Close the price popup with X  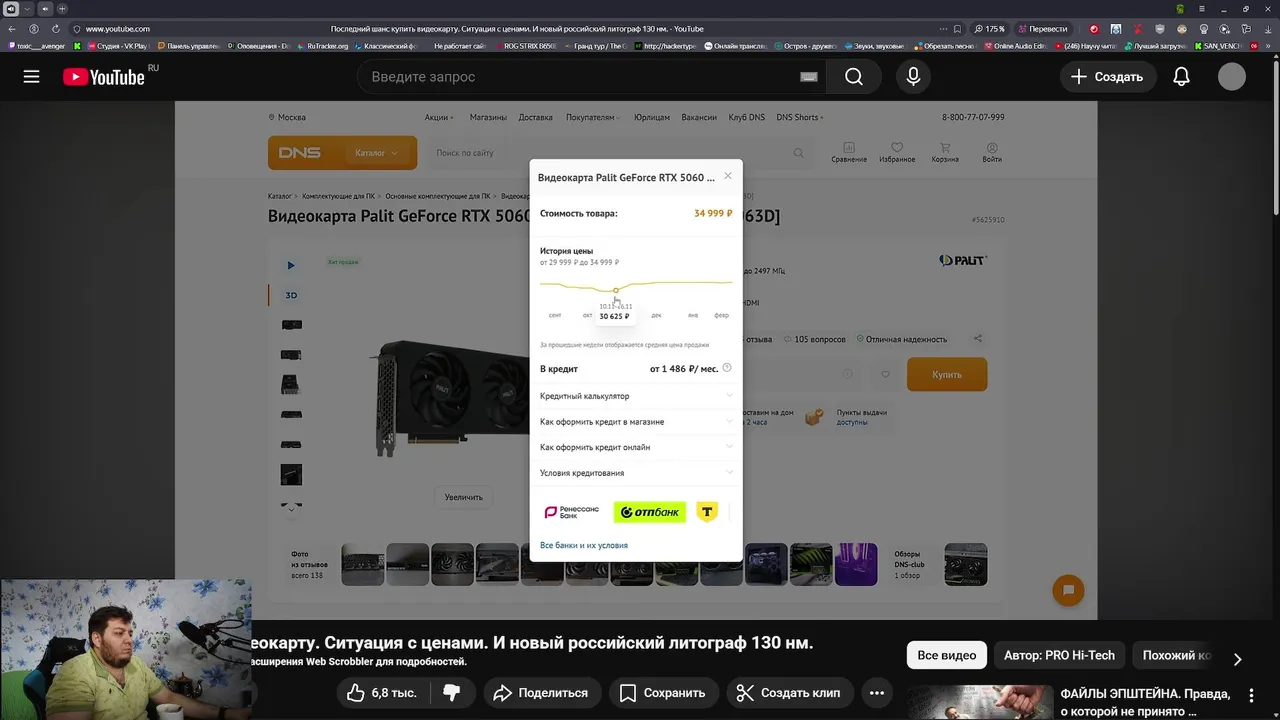tap(728, 176)
